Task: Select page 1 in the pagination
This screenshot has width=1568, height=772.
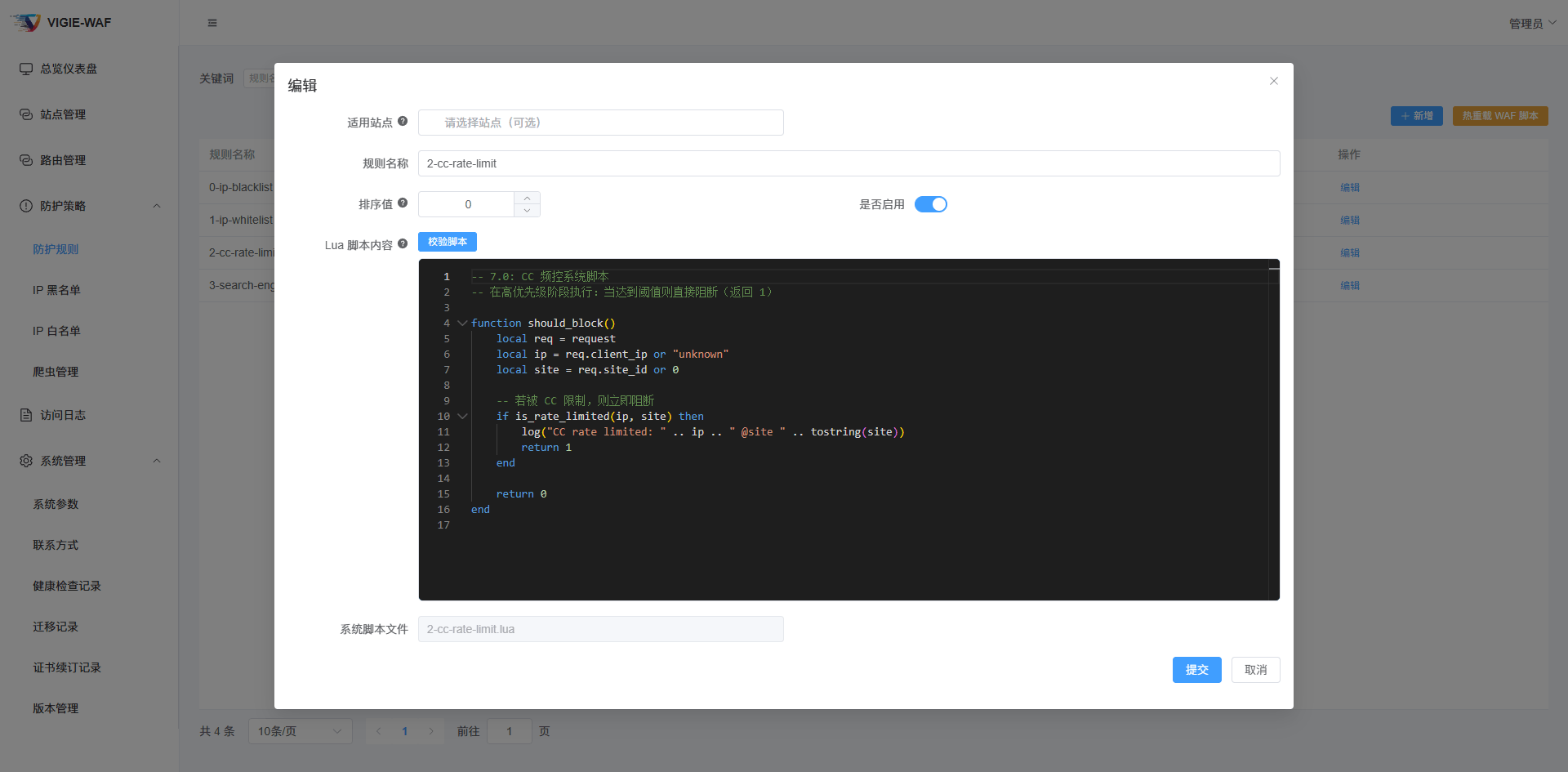Action: pyautogui.click(x=405, y=731)
